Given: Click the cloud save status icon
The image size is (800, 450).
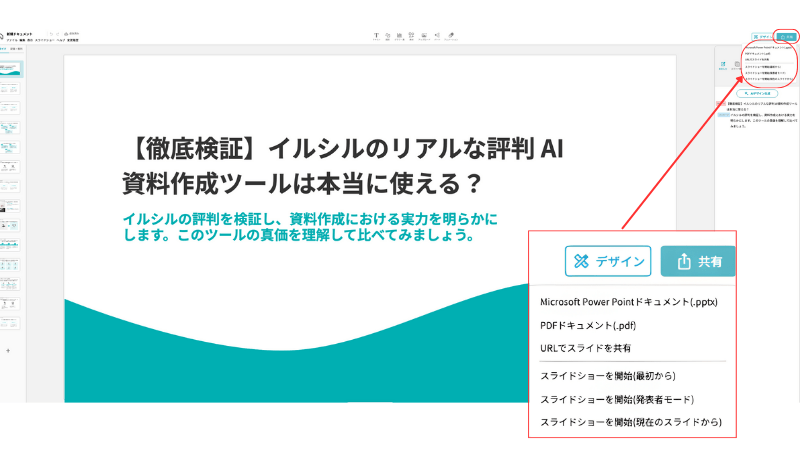Looking at the screenshot, I should tap(66, 34).
